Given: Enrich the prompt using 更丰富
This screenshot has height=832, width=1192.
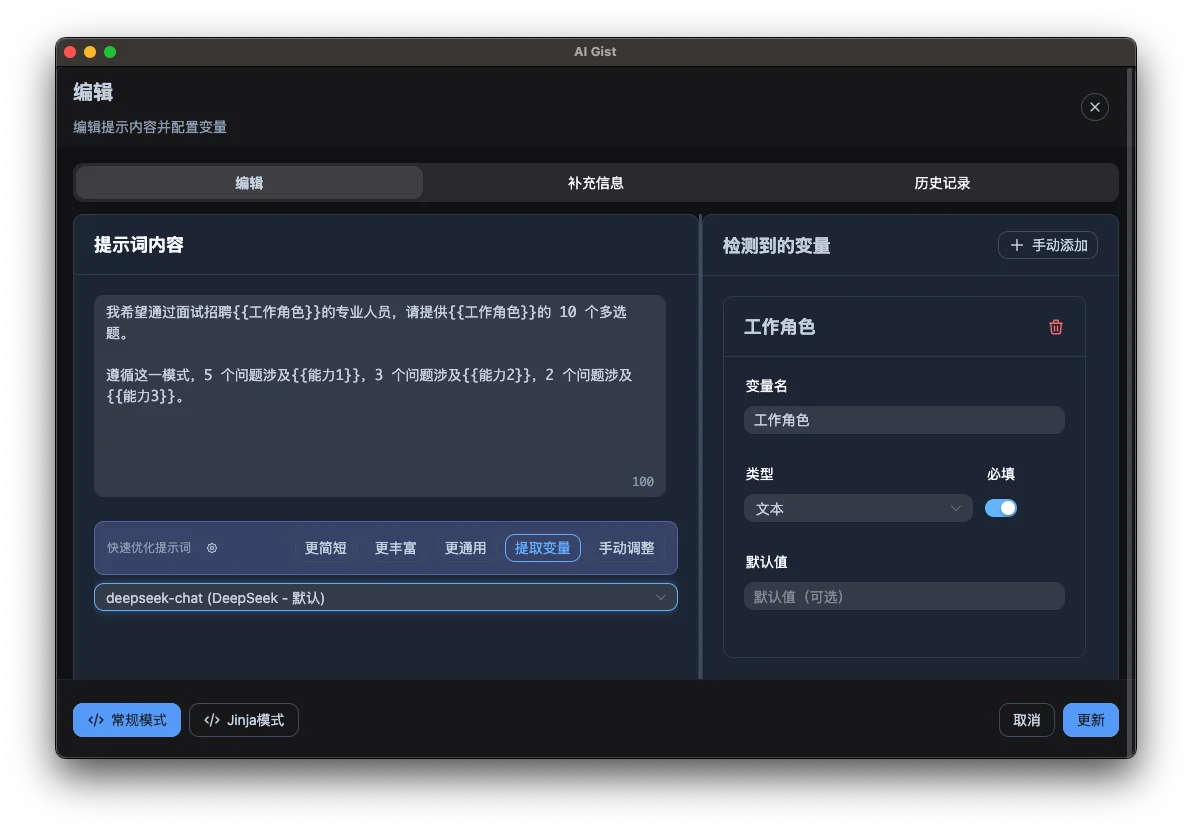Looking at the screenshot, I should (395, 547).
